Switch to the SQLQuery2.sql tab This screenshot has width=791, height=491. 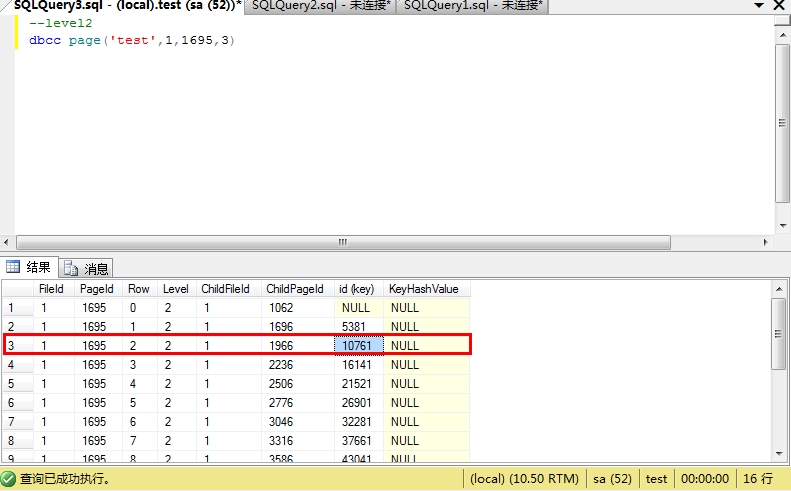click(321, 6)
